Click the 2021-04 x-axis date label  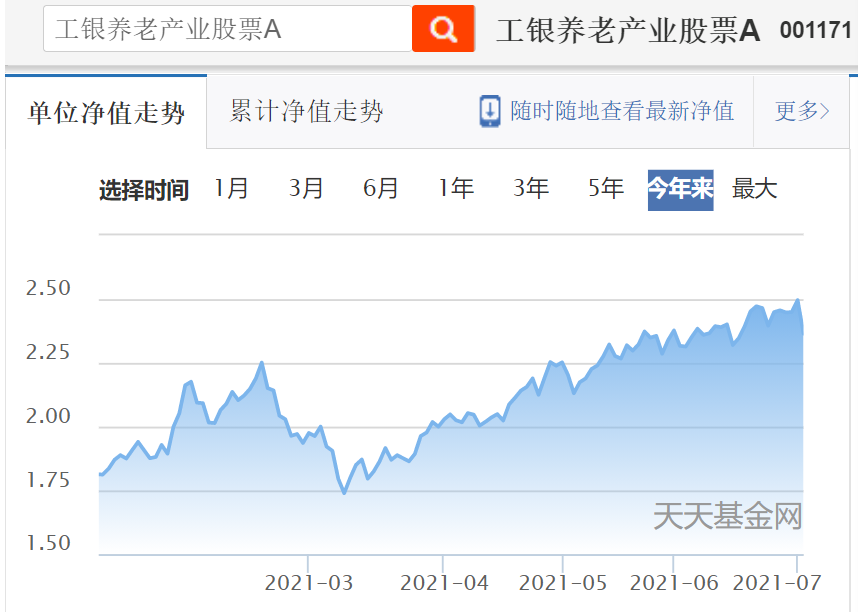click(444, 583)
